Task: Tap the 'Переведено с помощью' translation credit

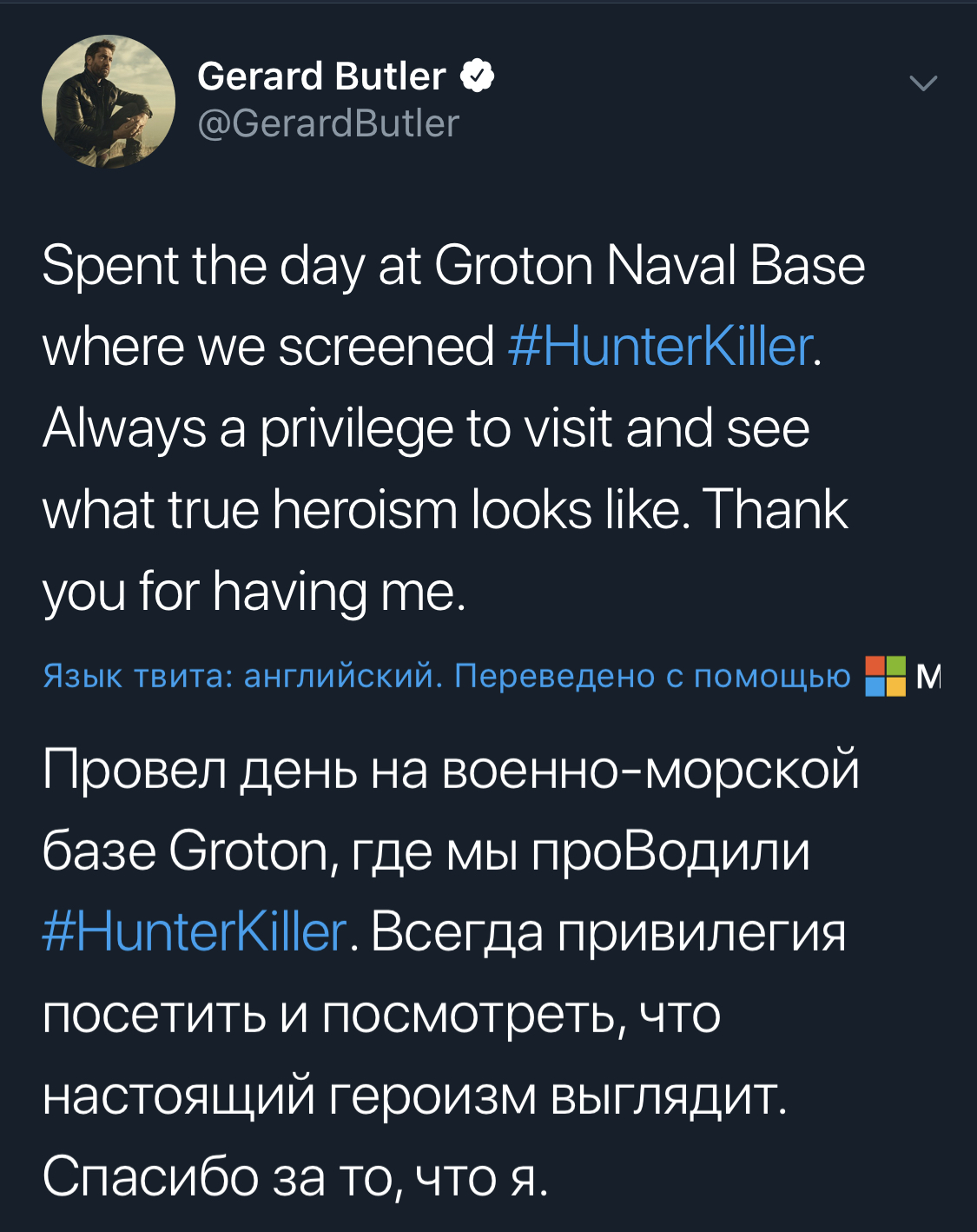Action: (x=652, y=676)
